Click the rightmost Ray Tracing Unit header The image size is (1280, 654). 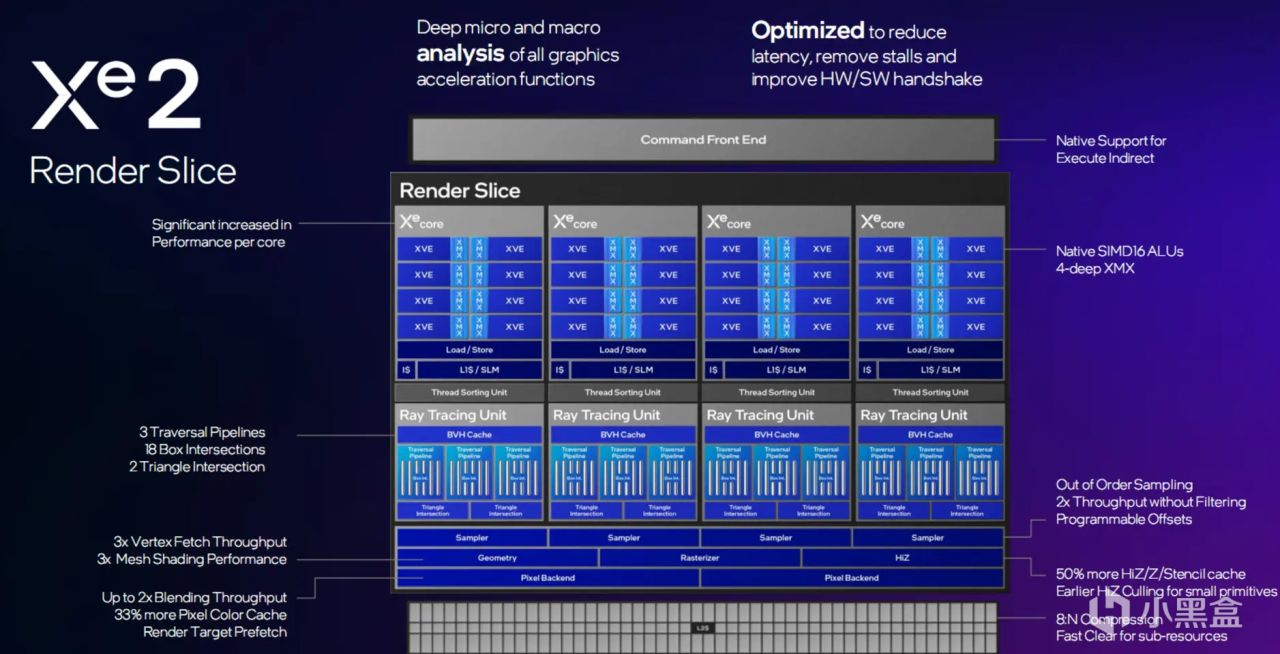point(930,415)
